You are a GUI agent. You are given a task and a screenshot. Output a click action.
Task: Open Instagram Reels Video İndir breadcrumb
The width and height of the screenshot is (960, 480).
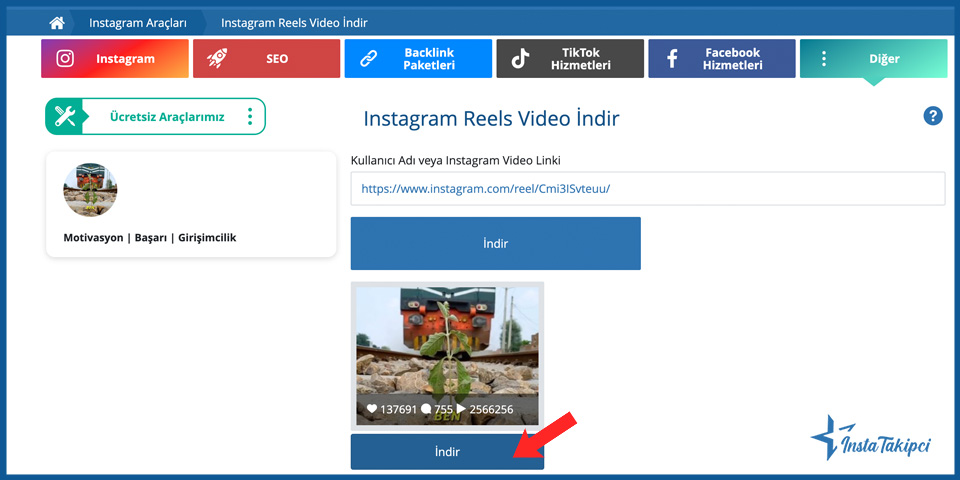click(x=294, y=23)
